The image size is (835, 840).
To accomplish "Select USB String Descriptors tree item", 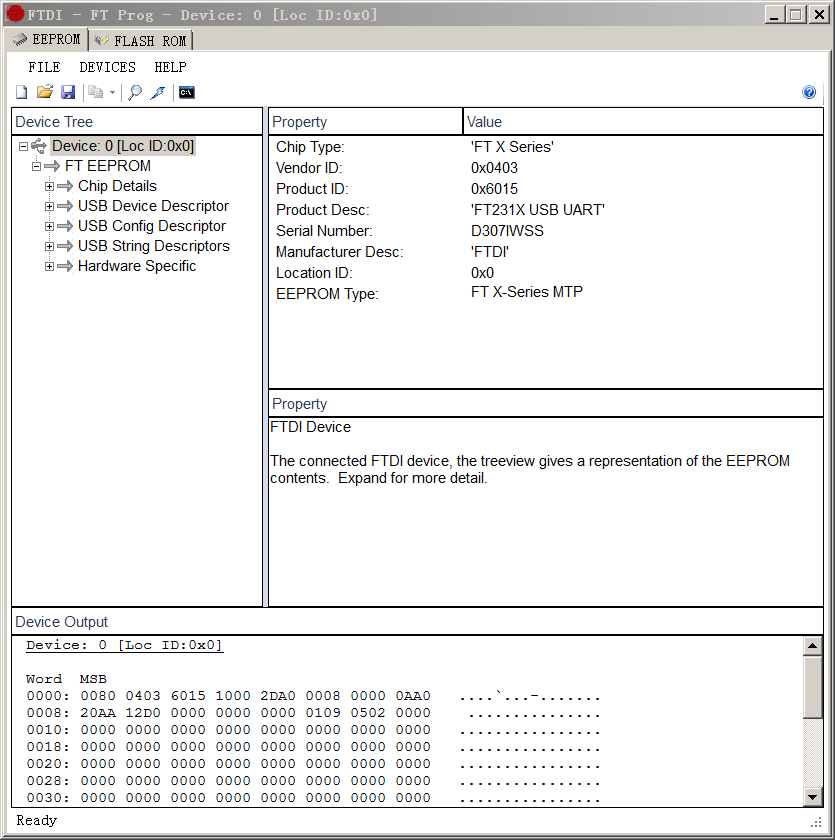I will pyautogui.click(x=154, y=246).
